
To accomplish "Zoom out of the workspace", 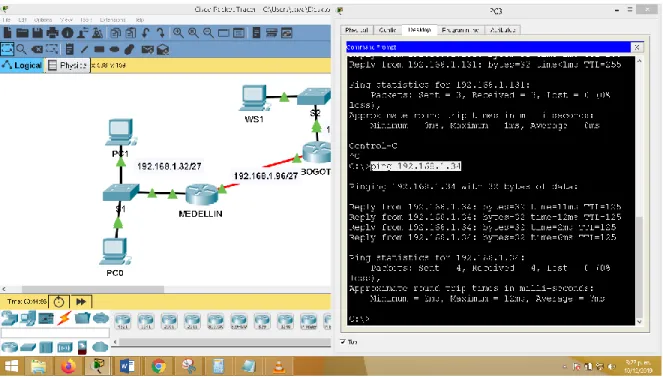I will click(x=208, y=33).
